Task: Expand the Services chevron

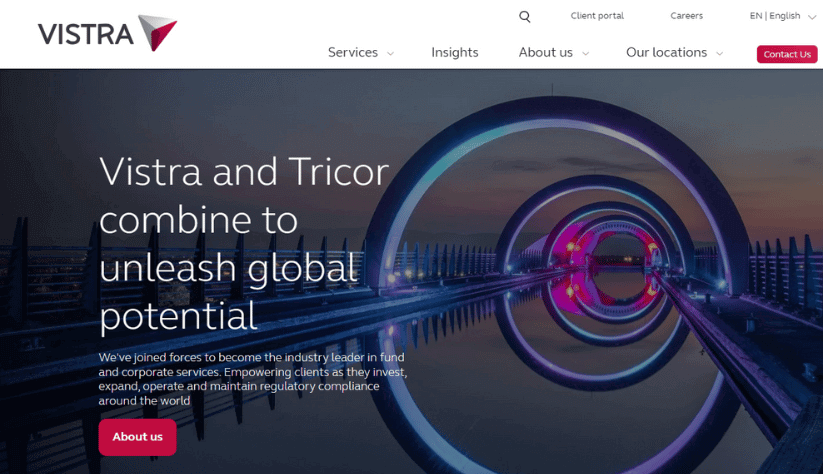Action: (390, 54)
